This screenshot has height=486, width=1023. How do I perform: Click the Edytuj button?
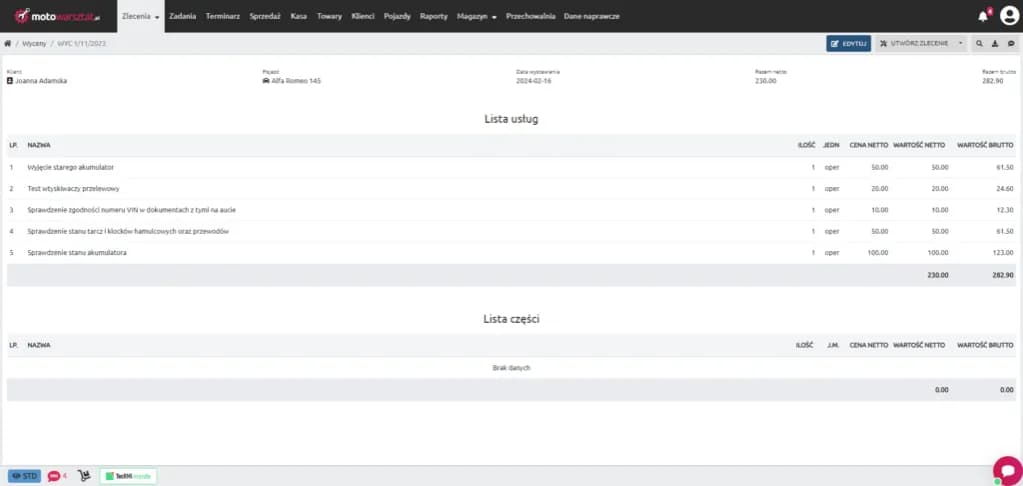pyautogui.click(x=848, y=44)
